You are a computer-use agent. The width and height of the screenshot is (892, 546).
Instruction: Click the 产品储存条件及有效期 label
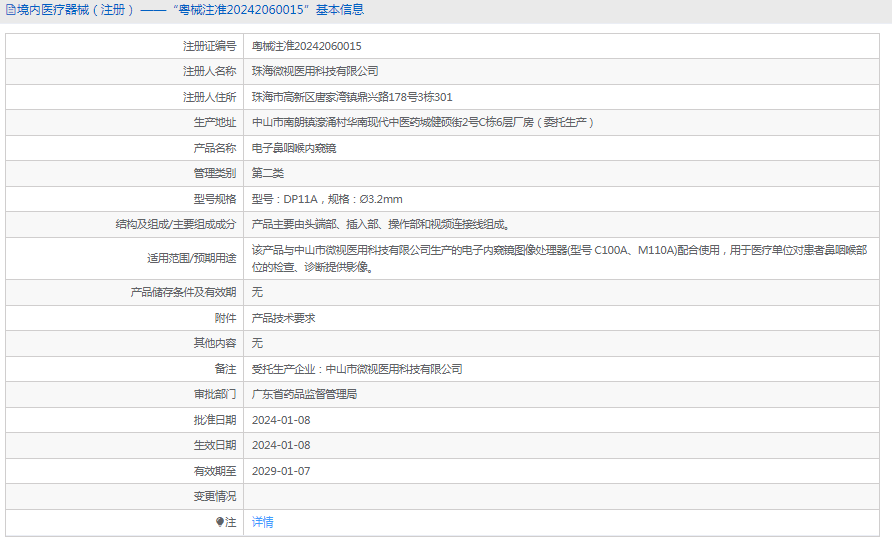pos(183,292)
